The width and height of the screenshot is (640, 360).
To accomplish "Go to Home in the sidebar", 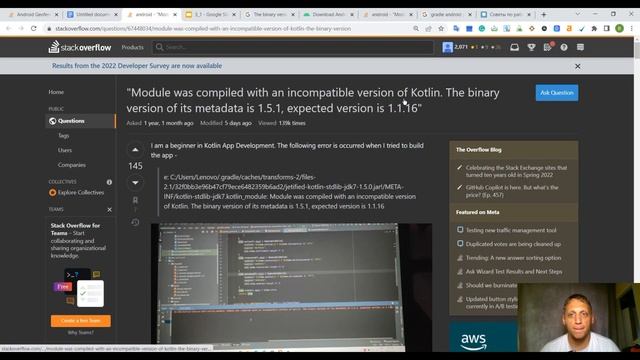I will 56,92.
